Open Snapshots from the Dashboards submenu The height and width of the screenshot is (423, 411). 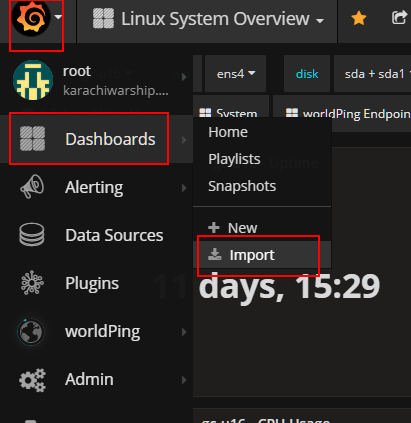242,186
